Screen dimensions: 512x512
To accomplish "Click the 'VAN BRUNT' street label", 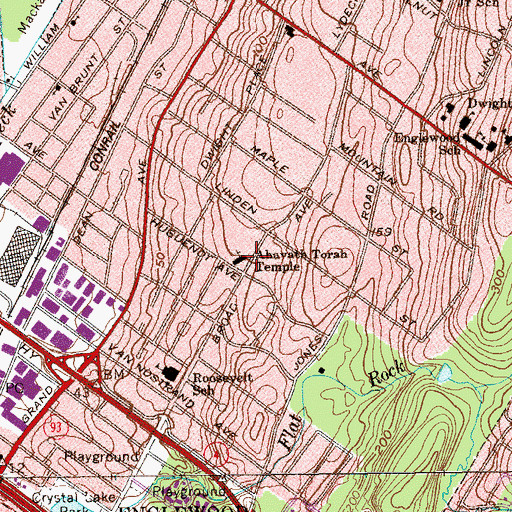I will pos(74,87).
